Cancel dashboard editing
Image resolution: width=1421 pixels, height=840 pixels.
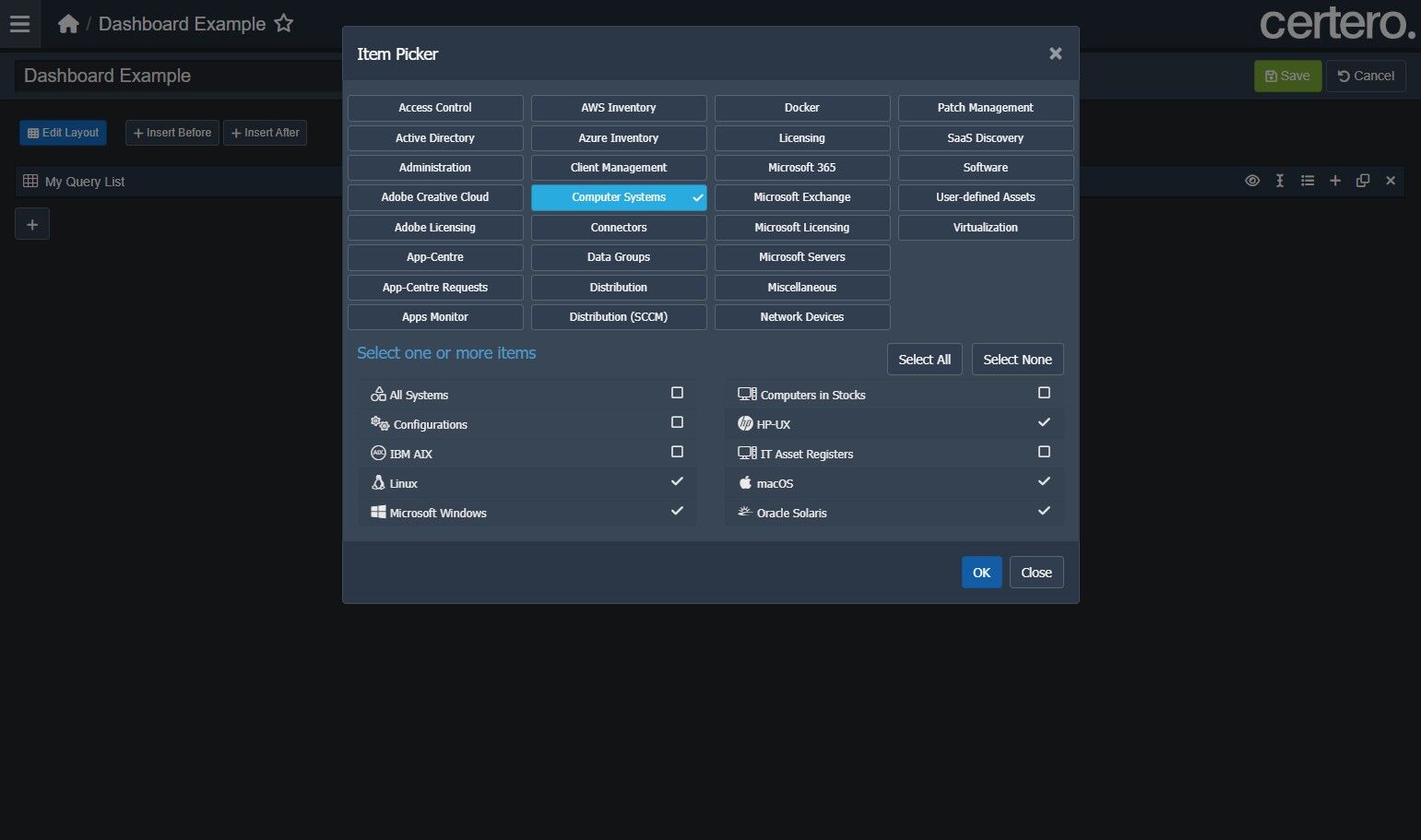(1366, 76)
